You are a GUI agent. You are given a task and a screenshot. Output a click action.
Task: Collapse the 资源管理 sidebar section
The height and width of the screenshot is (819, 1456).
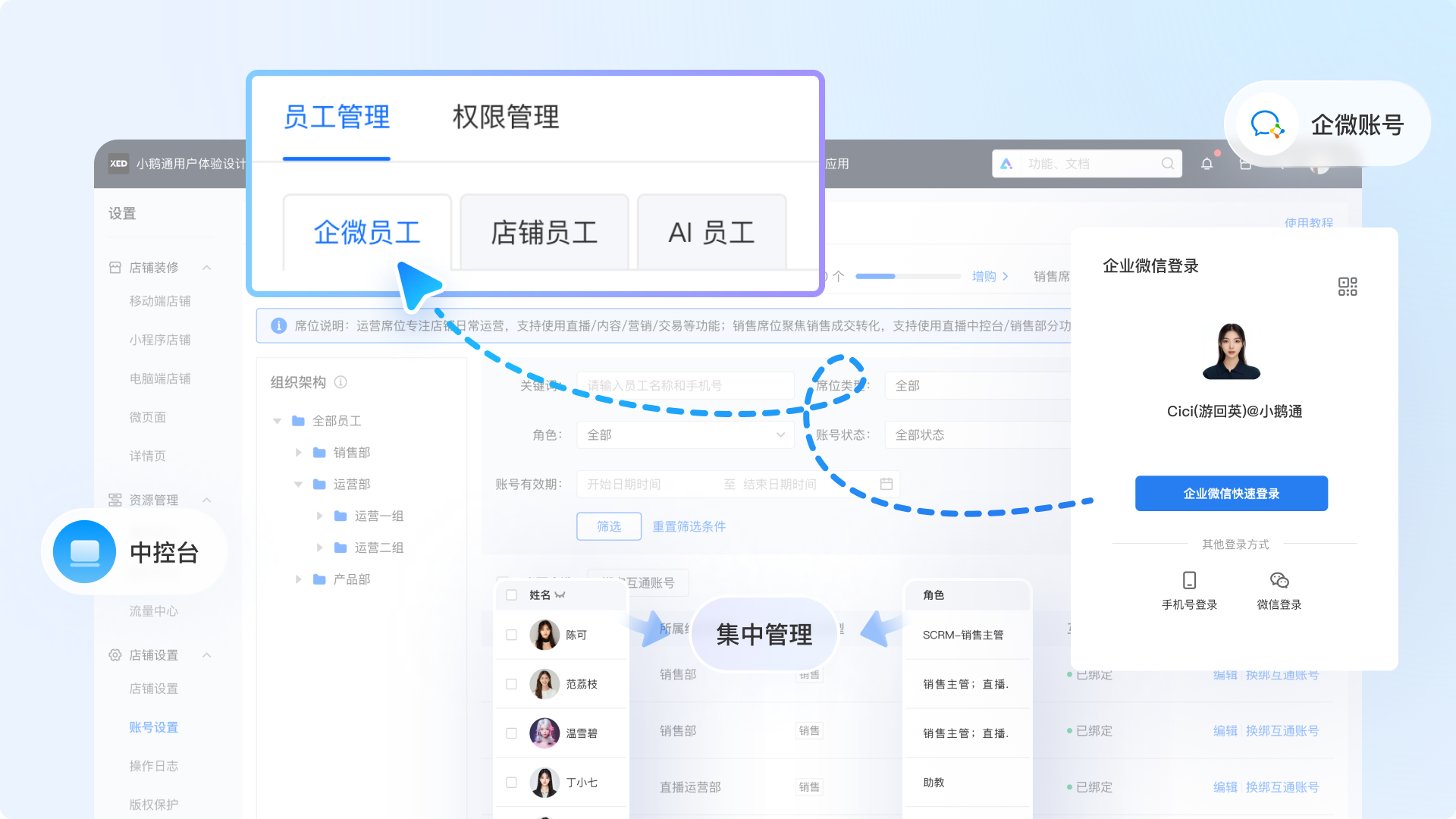tap(207, 500)
